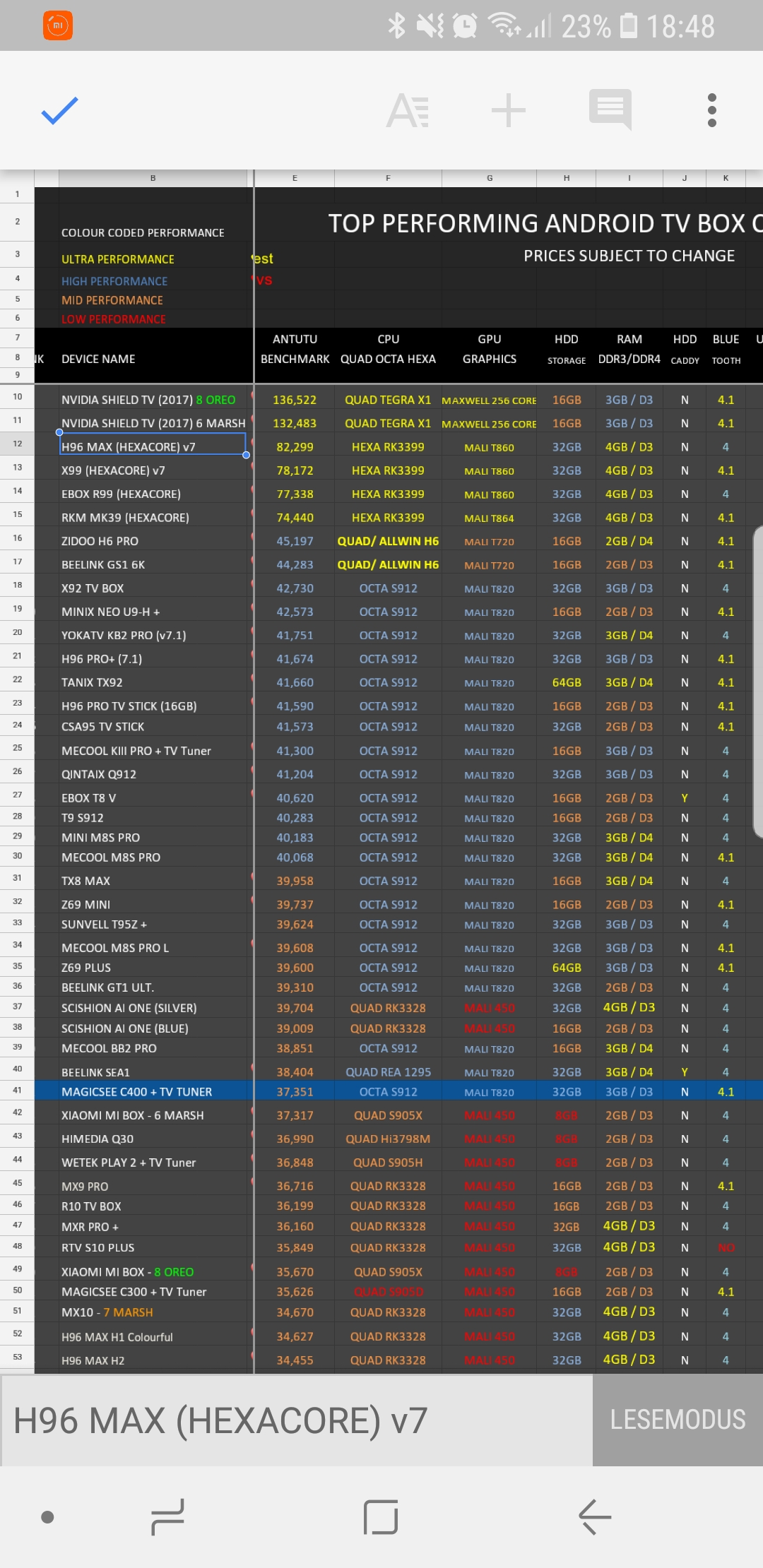The width and height of the screenshot is (763, 1568).
Task: Select the GPU header cell
Action: [490, 339]
